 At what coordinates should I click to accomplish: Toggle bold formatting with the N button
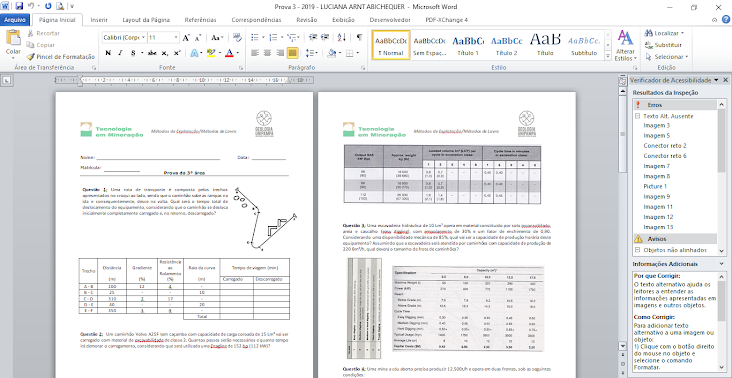coord(108,53)
